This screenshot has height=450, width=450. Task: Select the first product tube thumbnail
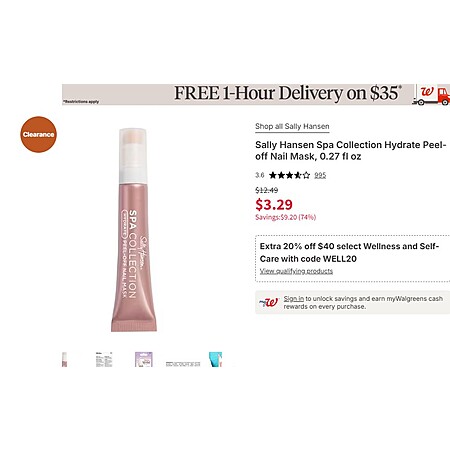[64, 359]
